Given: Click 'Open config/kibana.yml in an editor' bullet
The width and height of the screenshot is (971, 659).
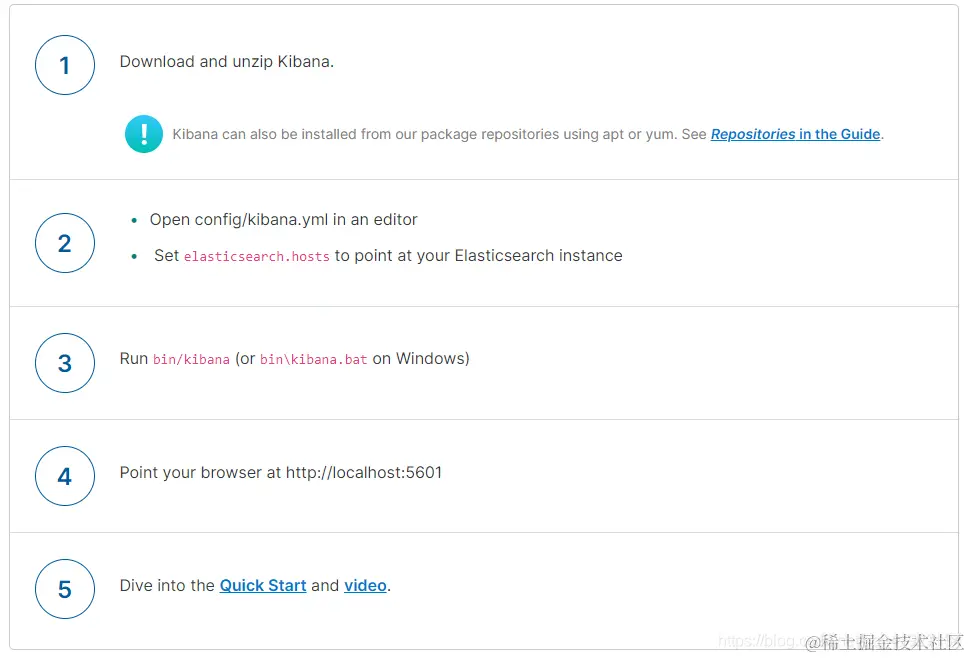Looking at the screenshot, I should 283,219.
